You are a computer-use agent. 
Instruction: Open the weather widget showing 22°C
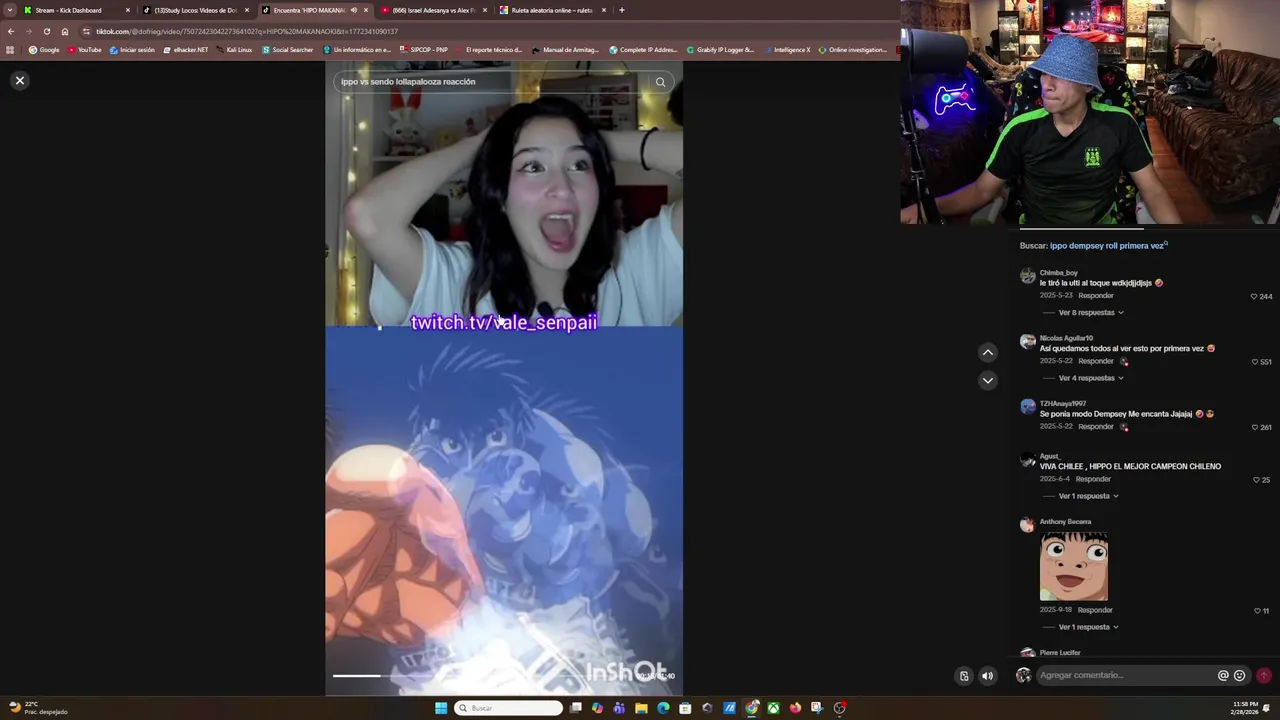38,708
